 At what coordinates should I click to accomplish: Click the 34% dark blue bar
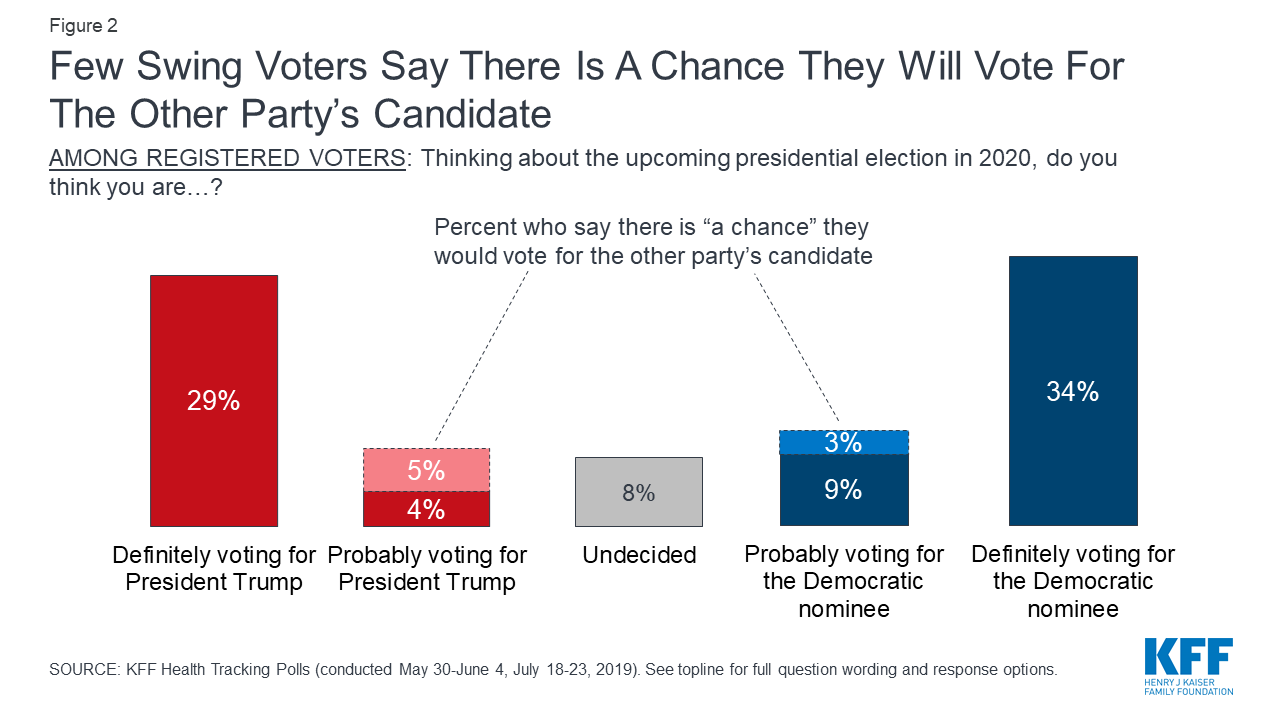click(x=1073, y=391)
